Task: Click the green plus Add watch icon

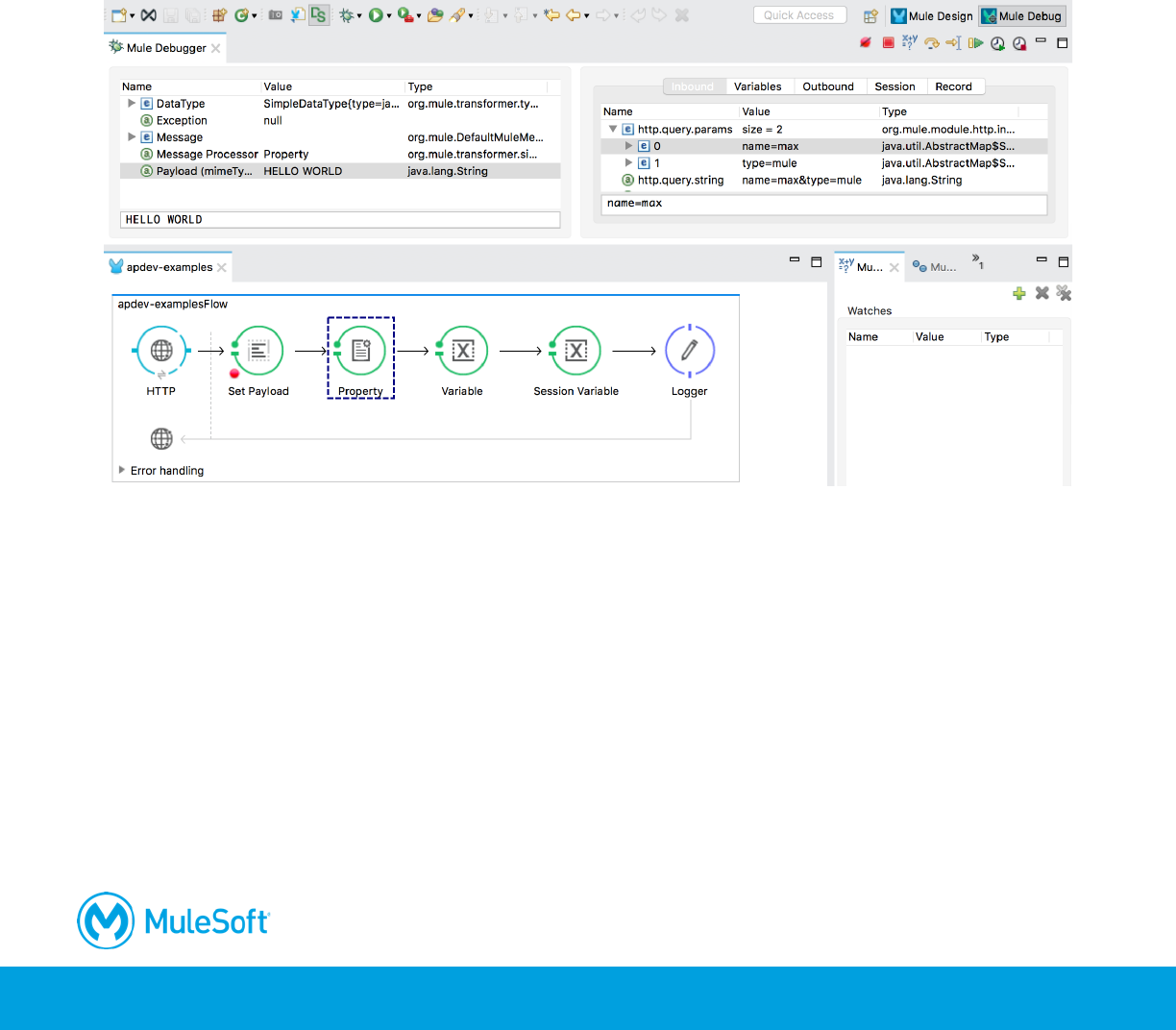Action: click(x=1019, y=293)
